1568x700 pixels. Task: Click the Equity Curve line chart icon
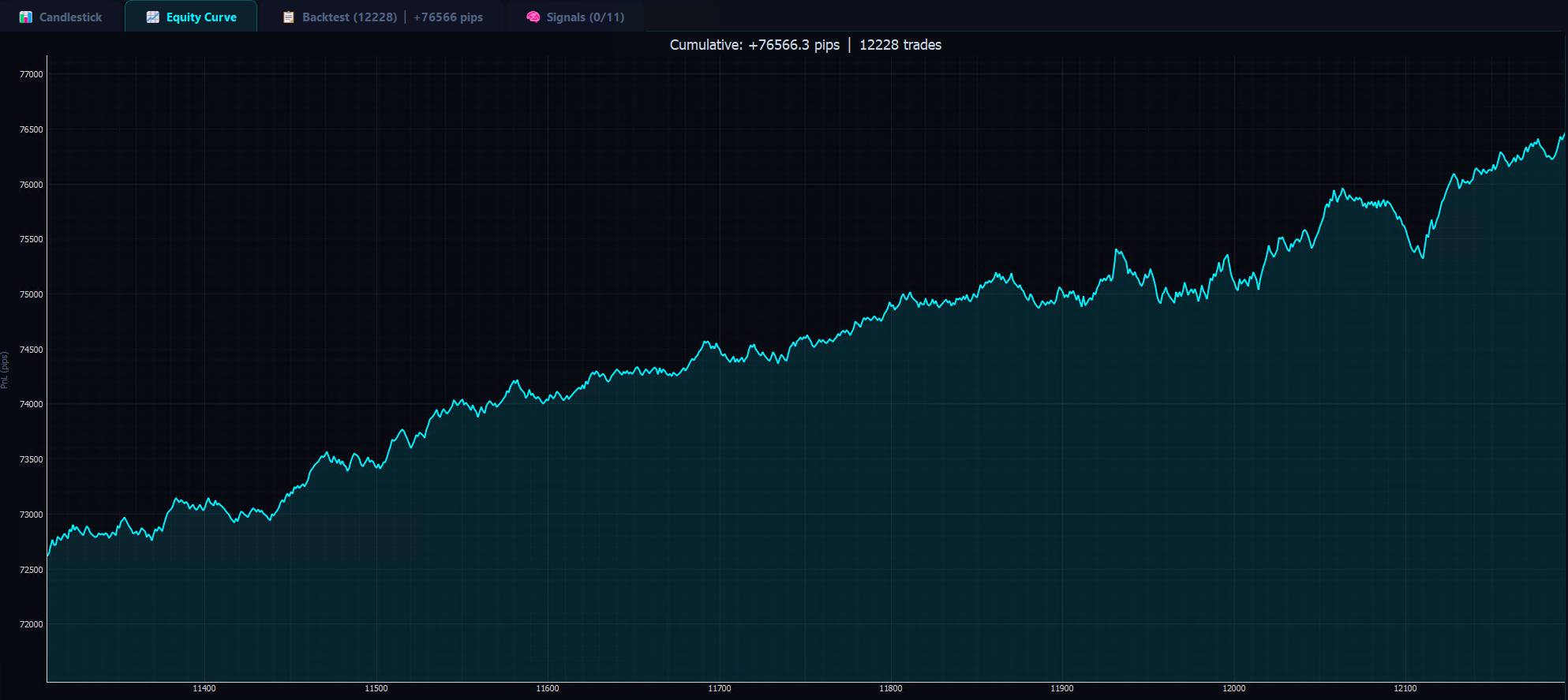click(153, 17)
